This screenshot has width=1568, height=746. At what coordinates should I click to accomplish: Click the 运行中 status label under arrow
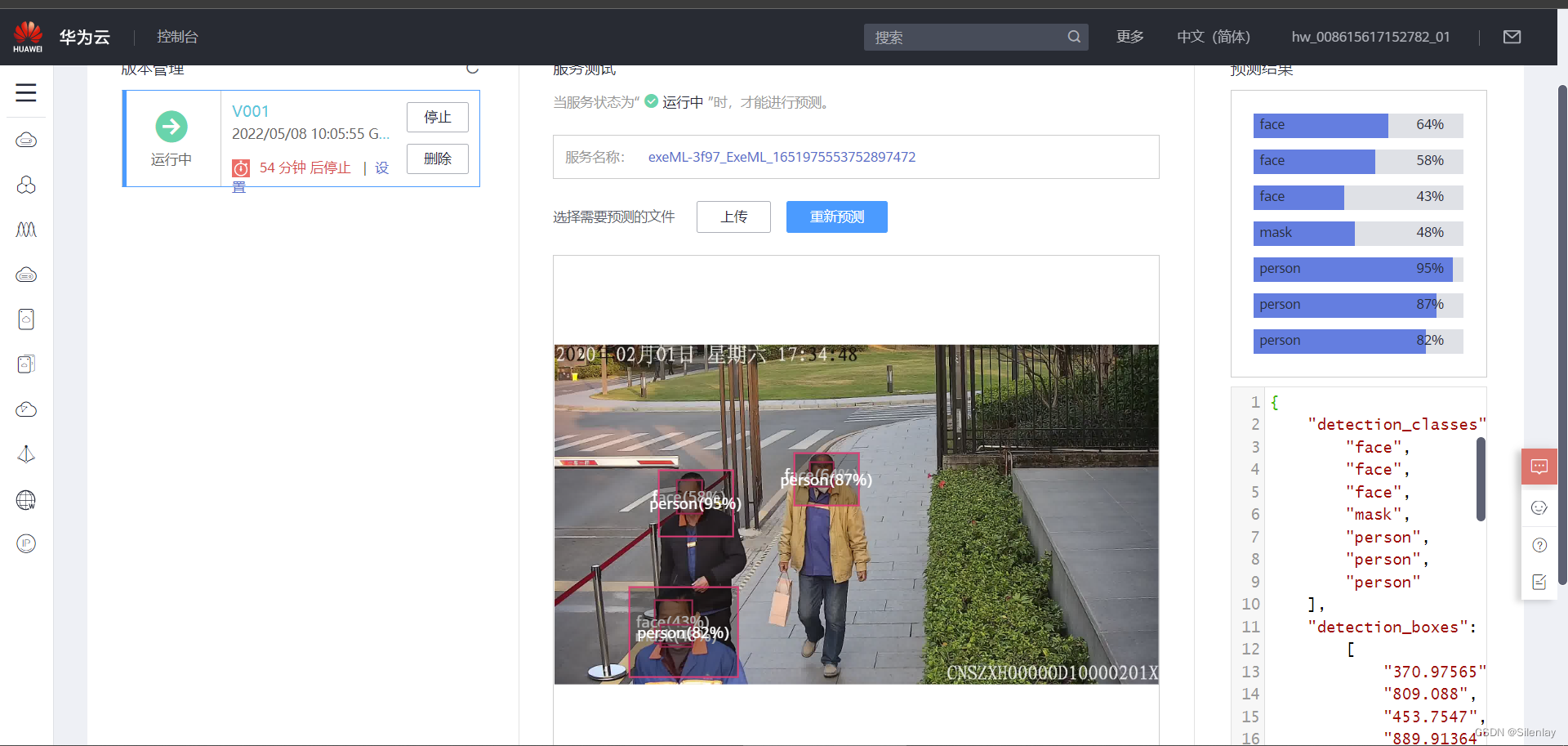[171, 159]
